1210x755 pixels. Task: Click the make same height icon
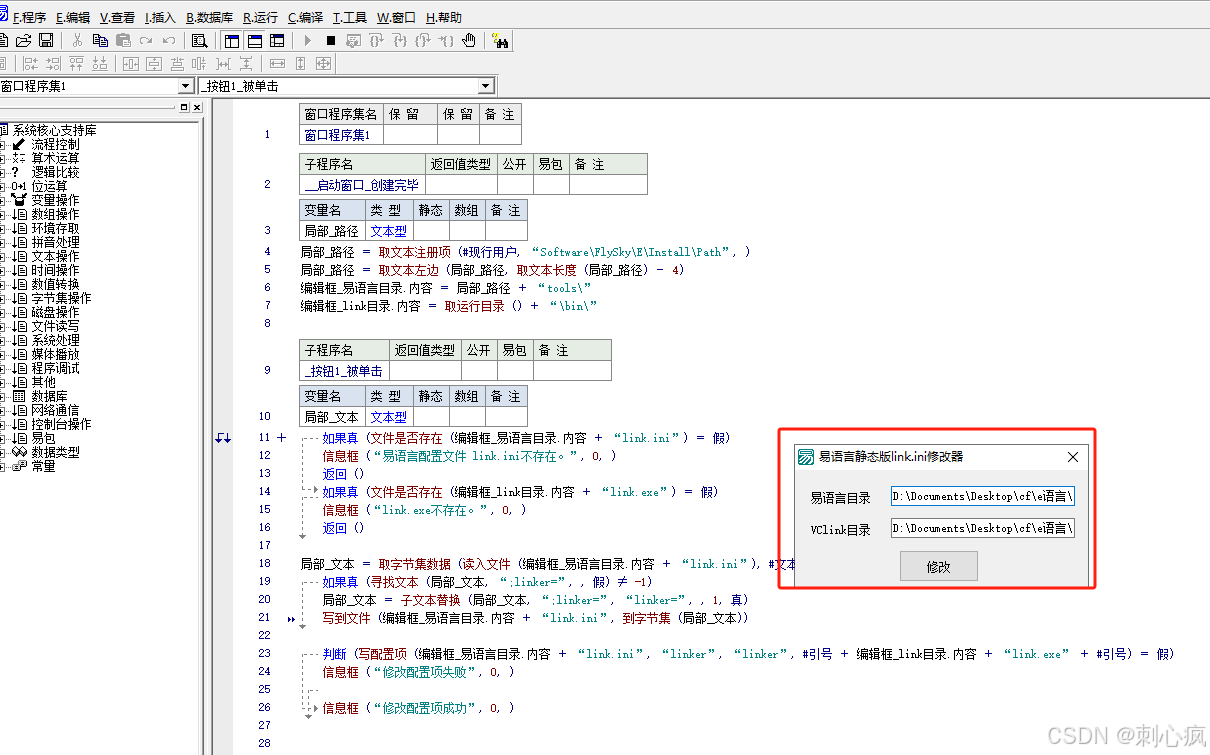[x=300, y=63]
